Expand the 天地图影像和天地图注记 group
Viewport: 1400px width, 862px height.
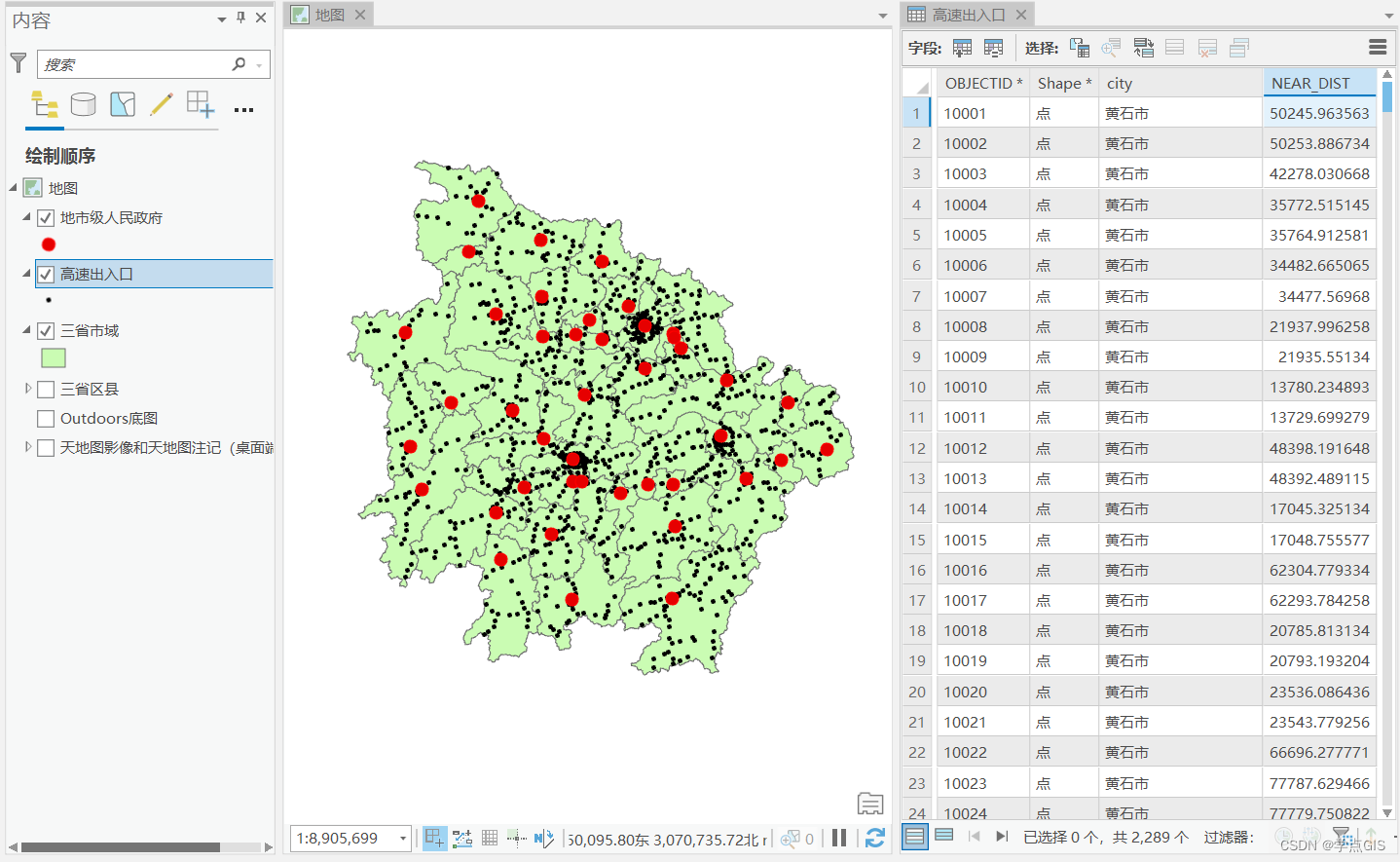pos(28,447)
